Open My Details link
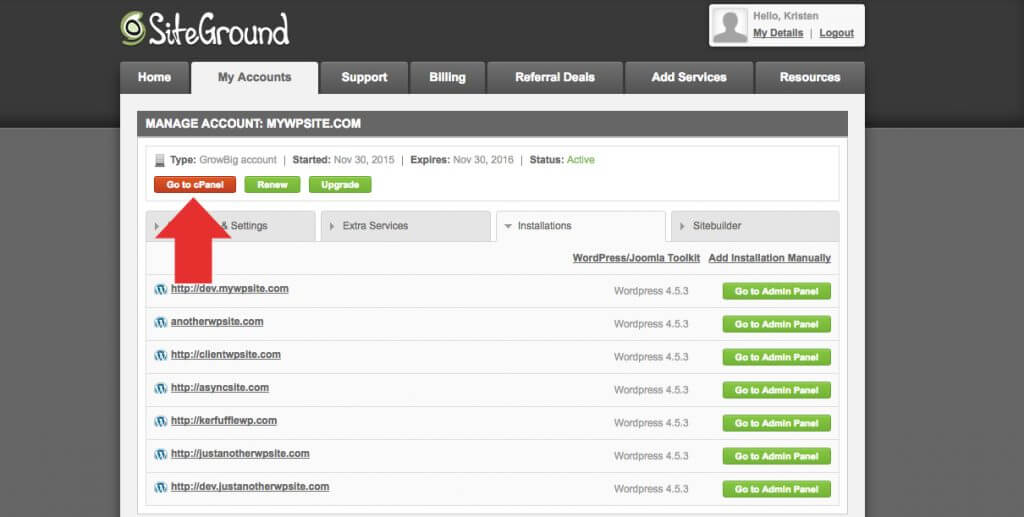Screen dimensions: 1024x517 tap(778, 33)
